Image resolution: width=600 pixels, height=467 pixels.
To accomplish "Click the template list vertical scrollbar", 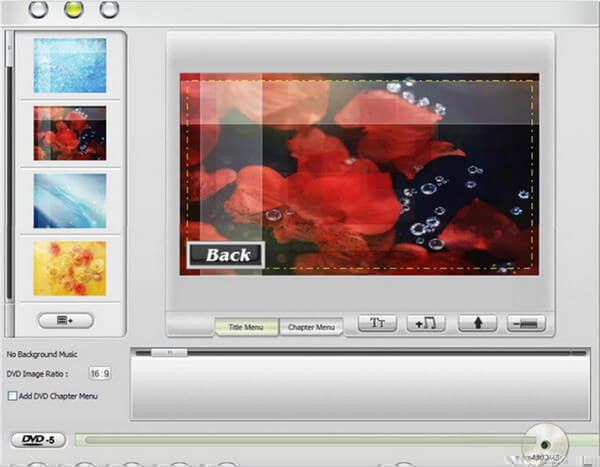I will coord(10,184).
